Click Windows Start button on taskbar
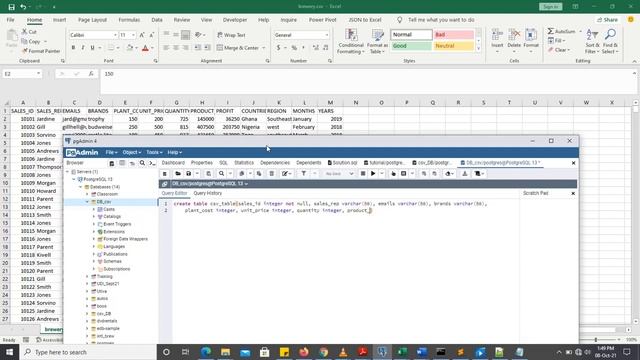The height and width of the screenshot is (360, 640). (9, 352)
